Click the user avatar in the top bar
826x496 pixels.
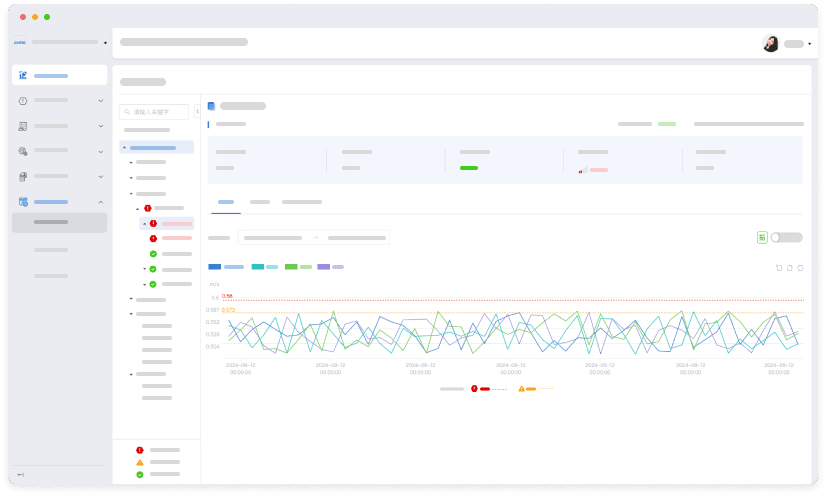pyautogui.click(x=770, y=43)
